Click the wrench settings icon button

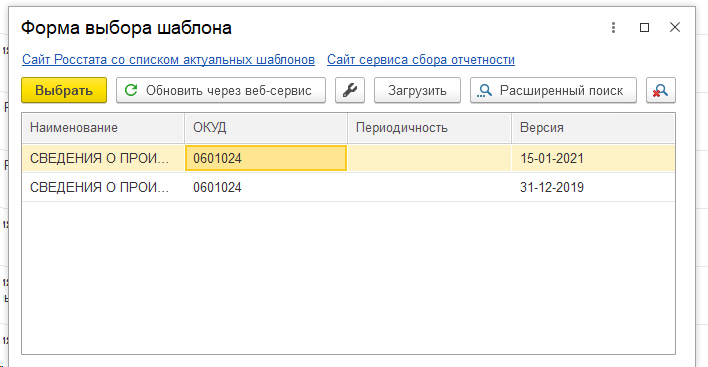[349, 90]
